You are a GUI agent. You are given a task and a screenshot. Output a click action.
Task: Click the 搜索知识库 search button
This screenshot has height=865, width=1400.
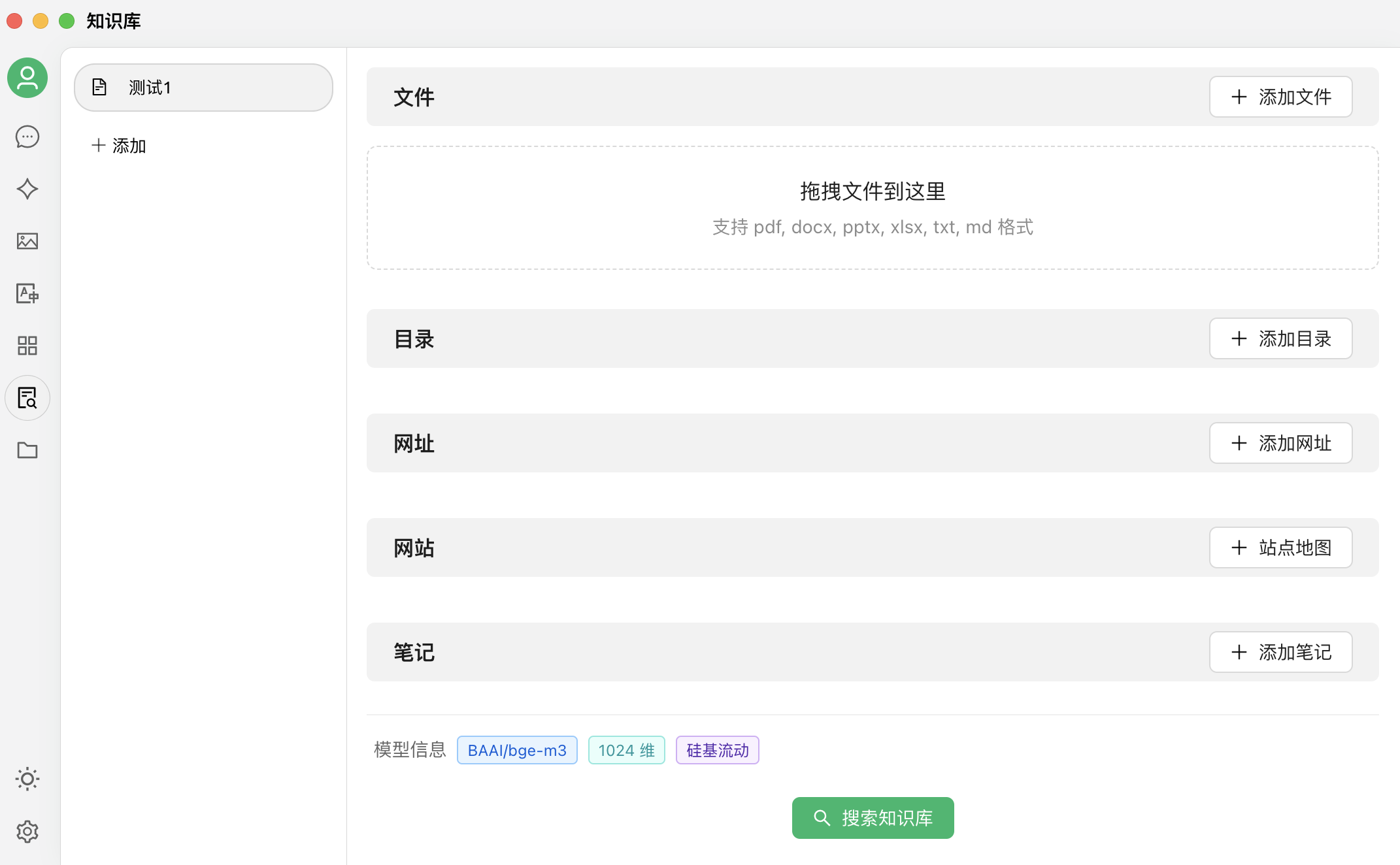click(x=873, y=818)
